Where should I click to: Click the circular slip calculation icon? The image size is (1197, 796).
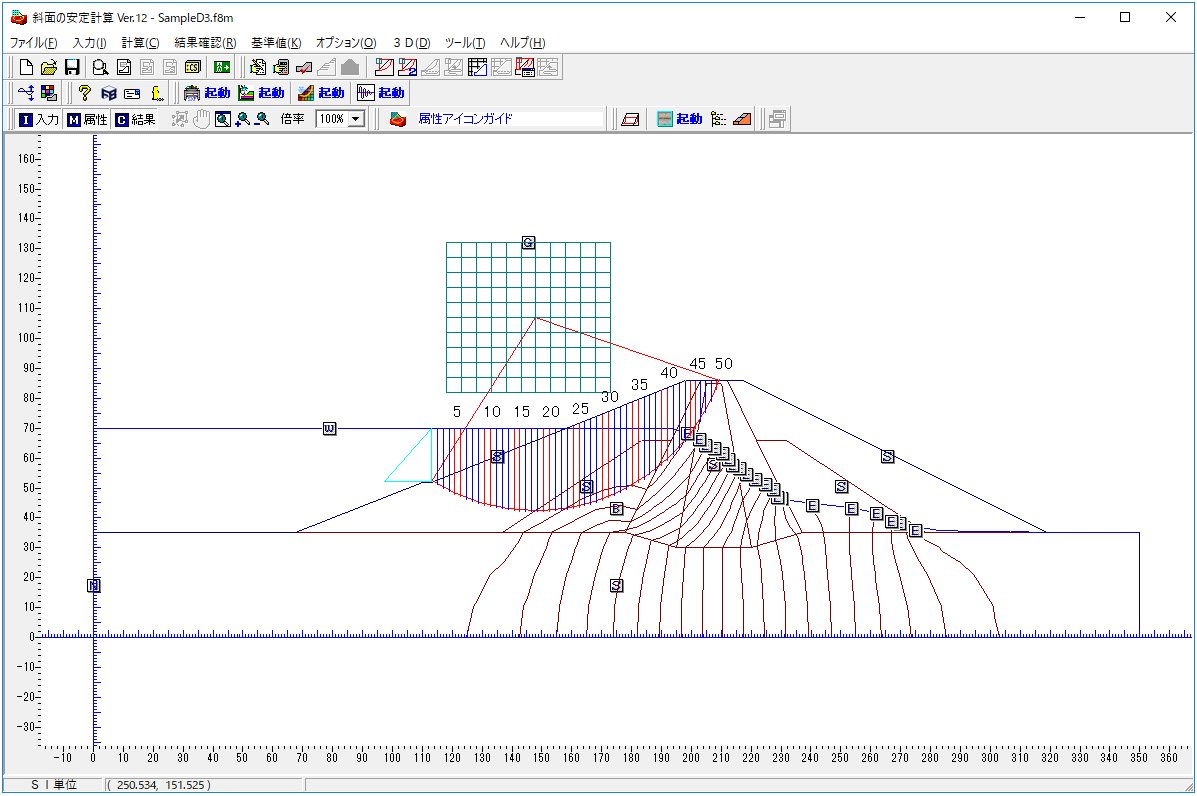(383, 68)
